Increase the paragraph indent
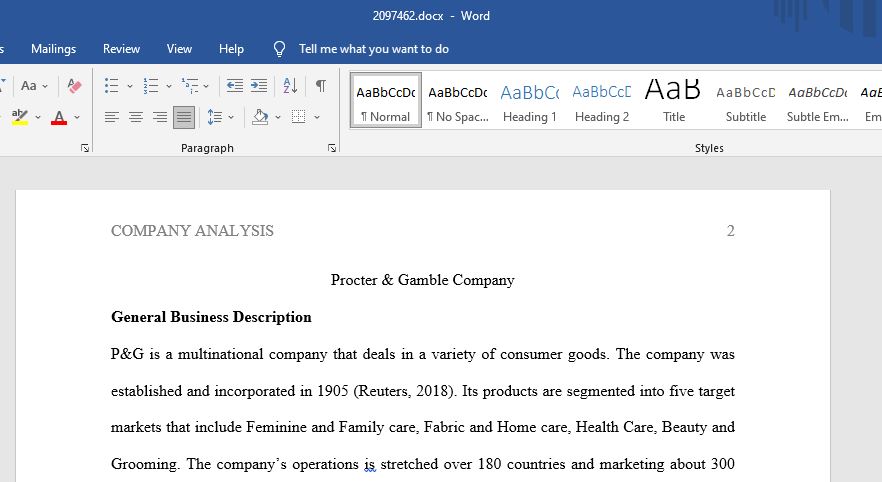 click(259, 85)
